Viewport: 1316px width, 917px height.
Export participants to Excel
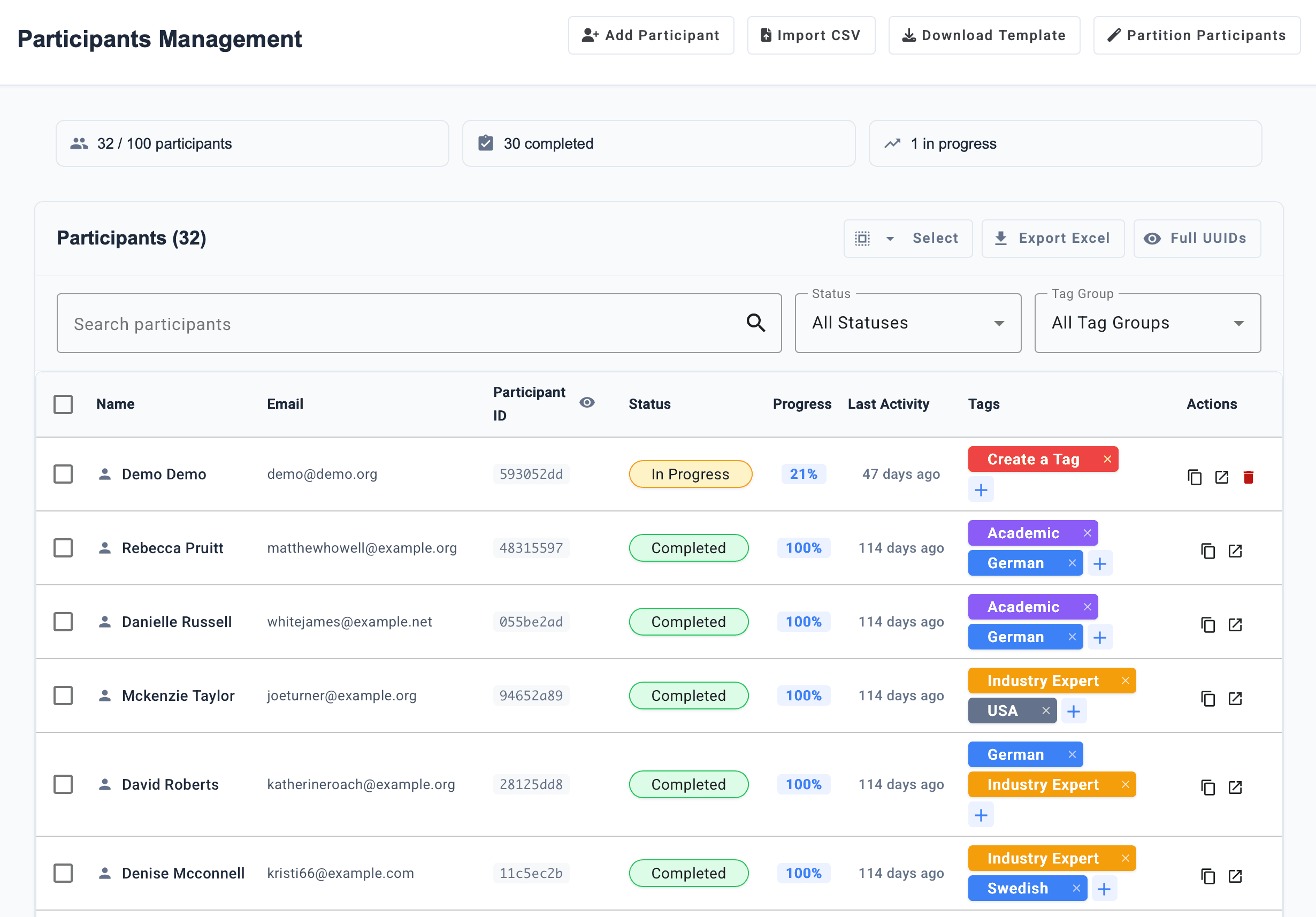click(x=1053, y=239)
